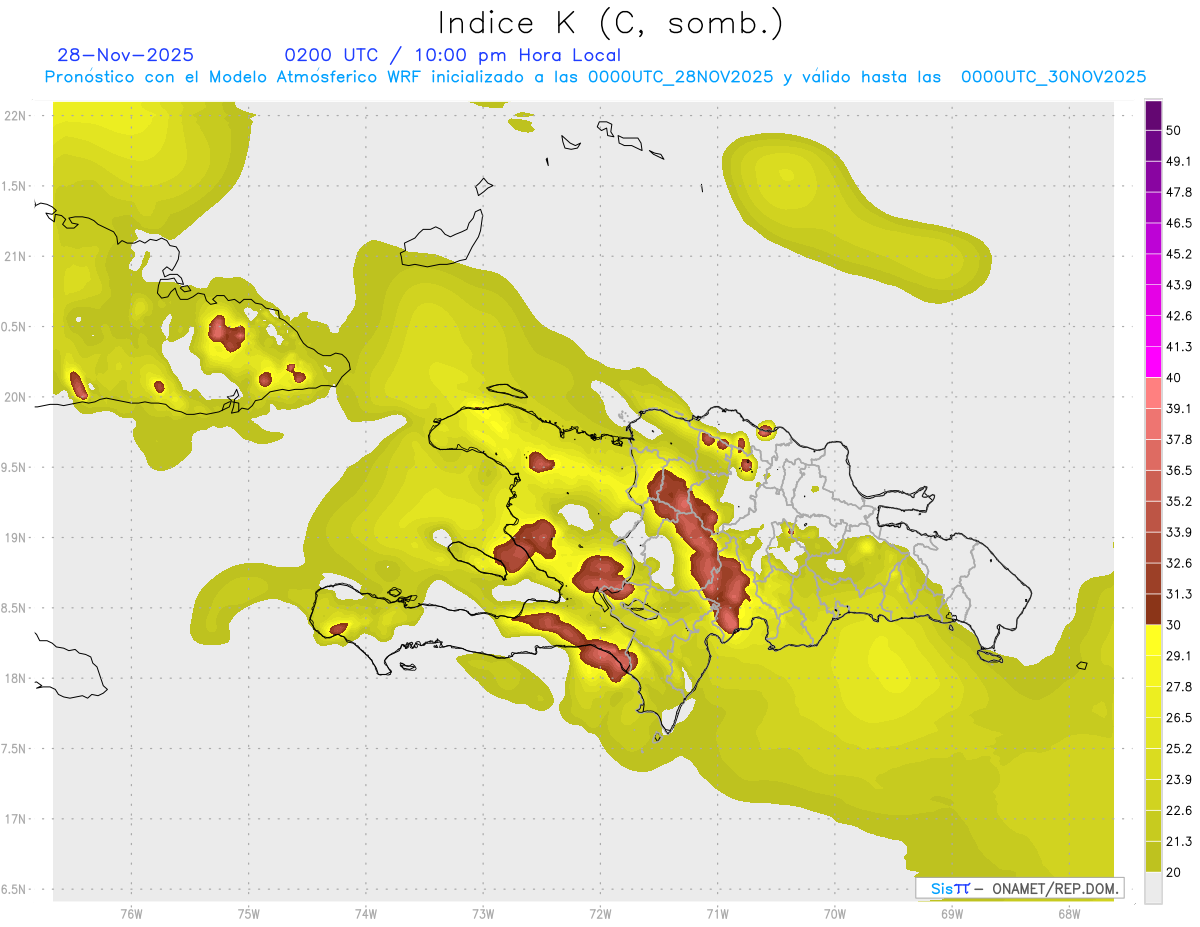Click the colorbar value '22.6'
This screenshot has width=1200, height=927.
1179,811
